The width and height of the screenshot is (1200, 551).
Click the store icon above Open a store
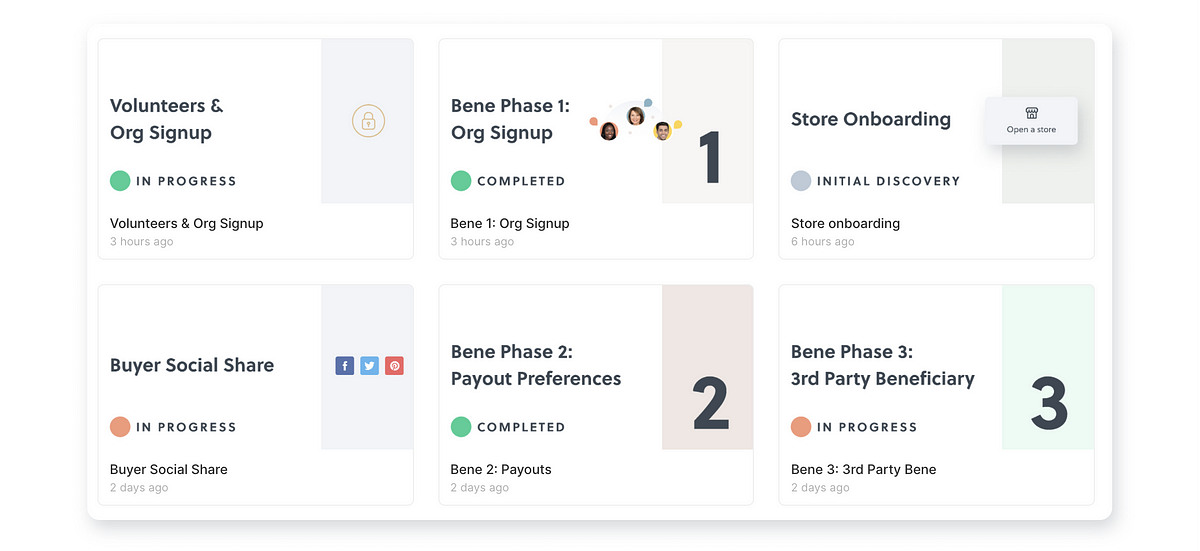[x=1031, y=113]
